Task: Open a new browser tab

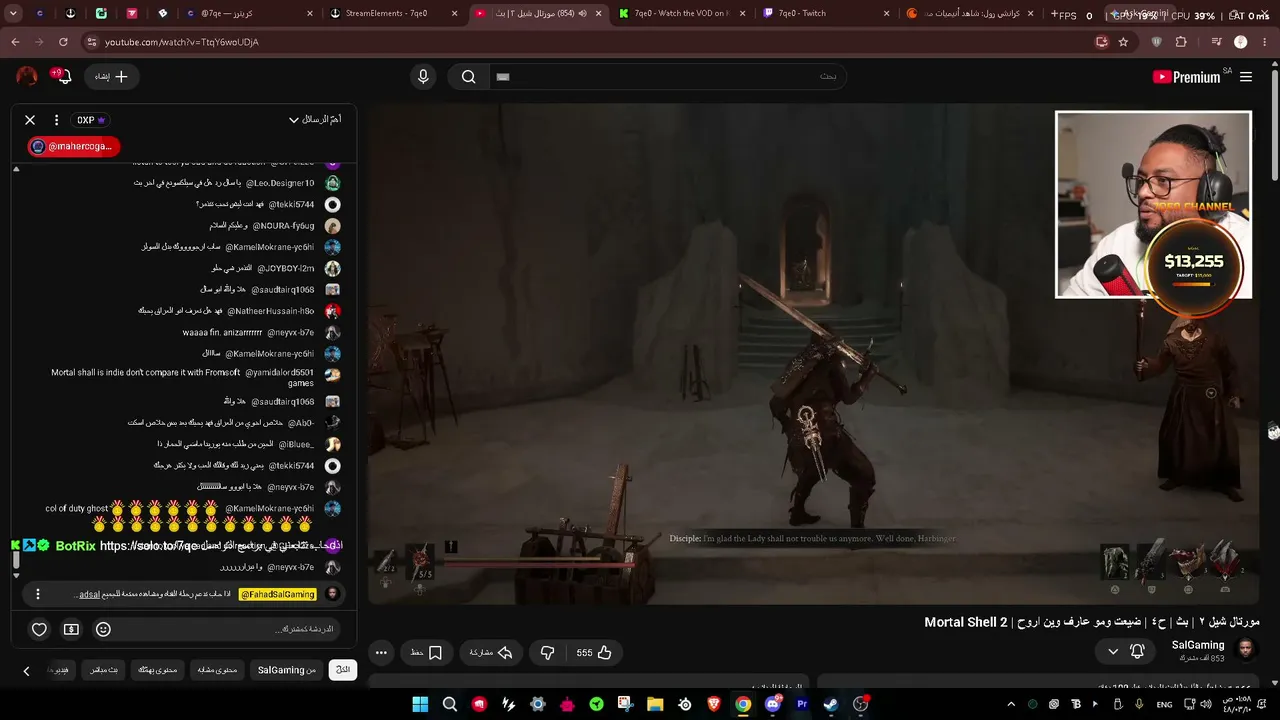Action: point(1054,14)
